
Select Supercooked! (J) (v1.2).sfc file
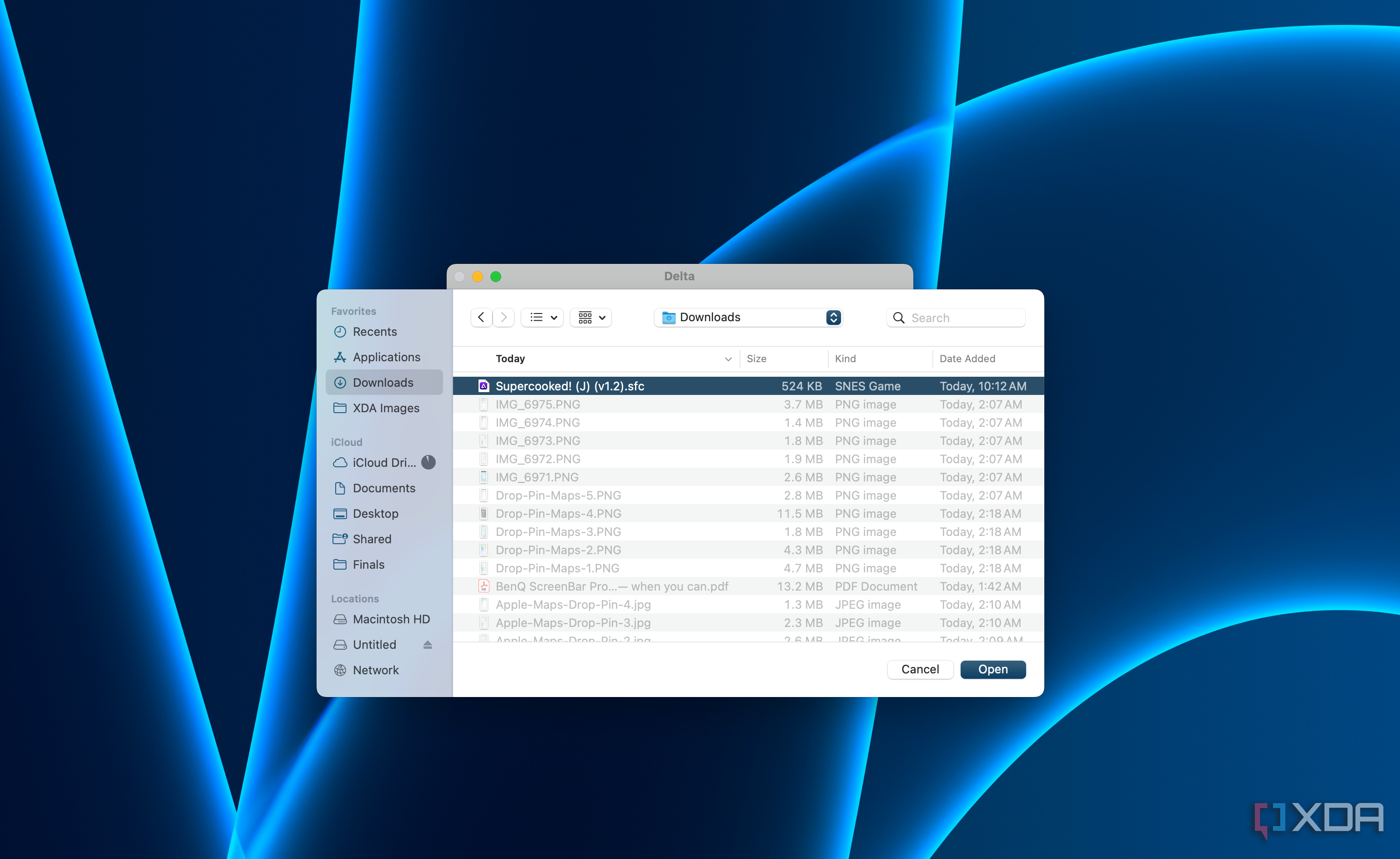click(x=748, y=386)
